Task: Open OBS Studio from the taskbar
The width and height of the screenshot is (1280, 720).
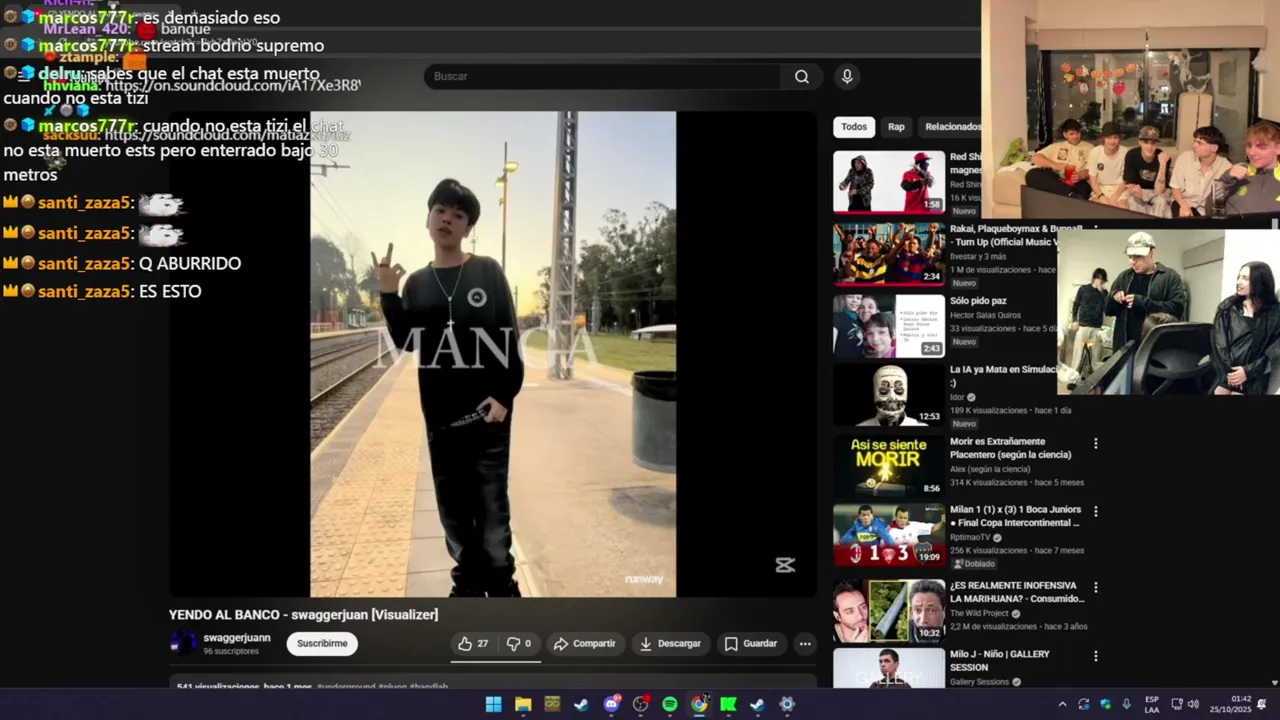Action: (641, 704)
